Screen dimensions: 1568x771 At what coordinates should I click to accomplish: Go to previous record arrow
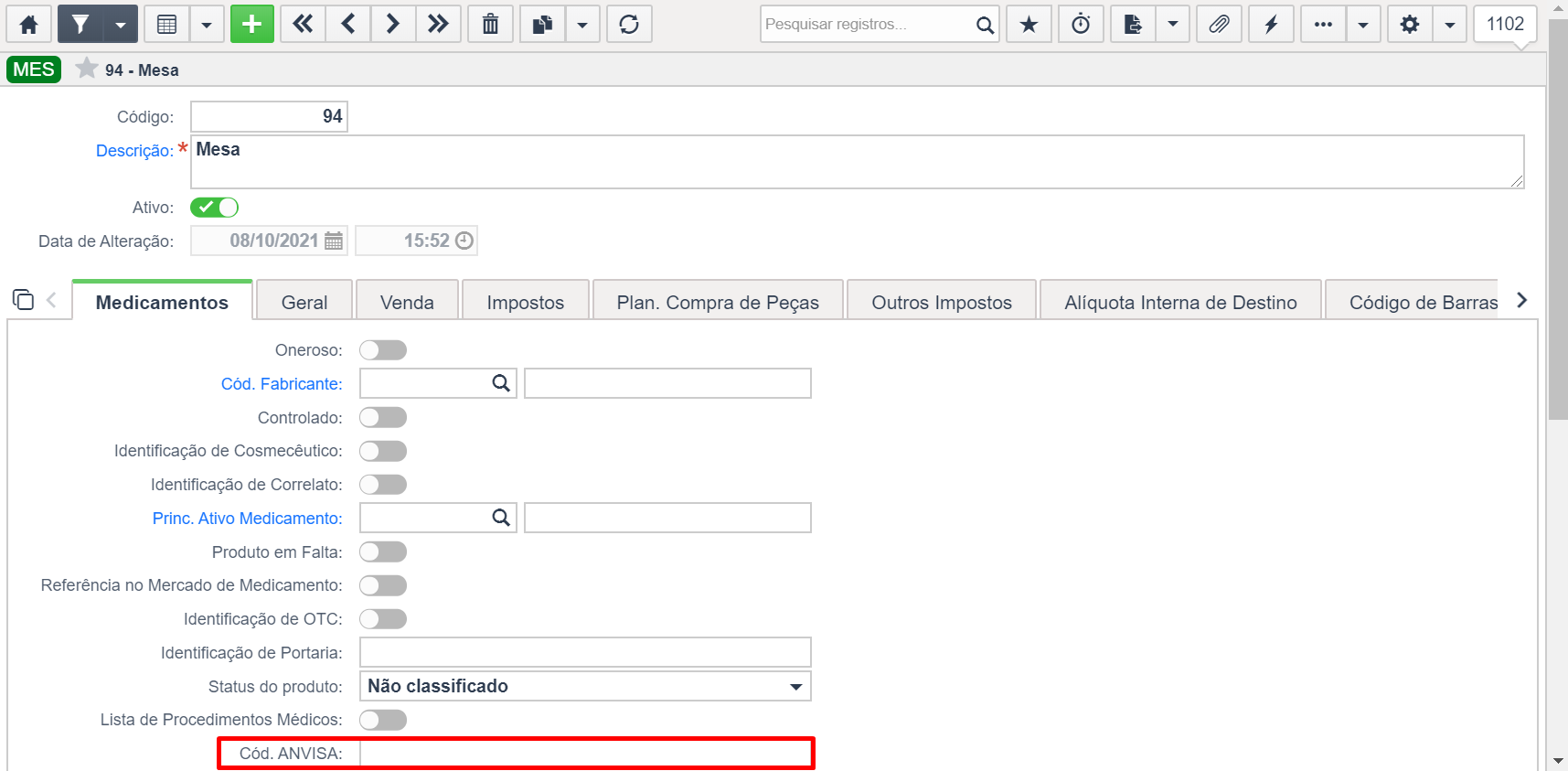click(348, 24)
